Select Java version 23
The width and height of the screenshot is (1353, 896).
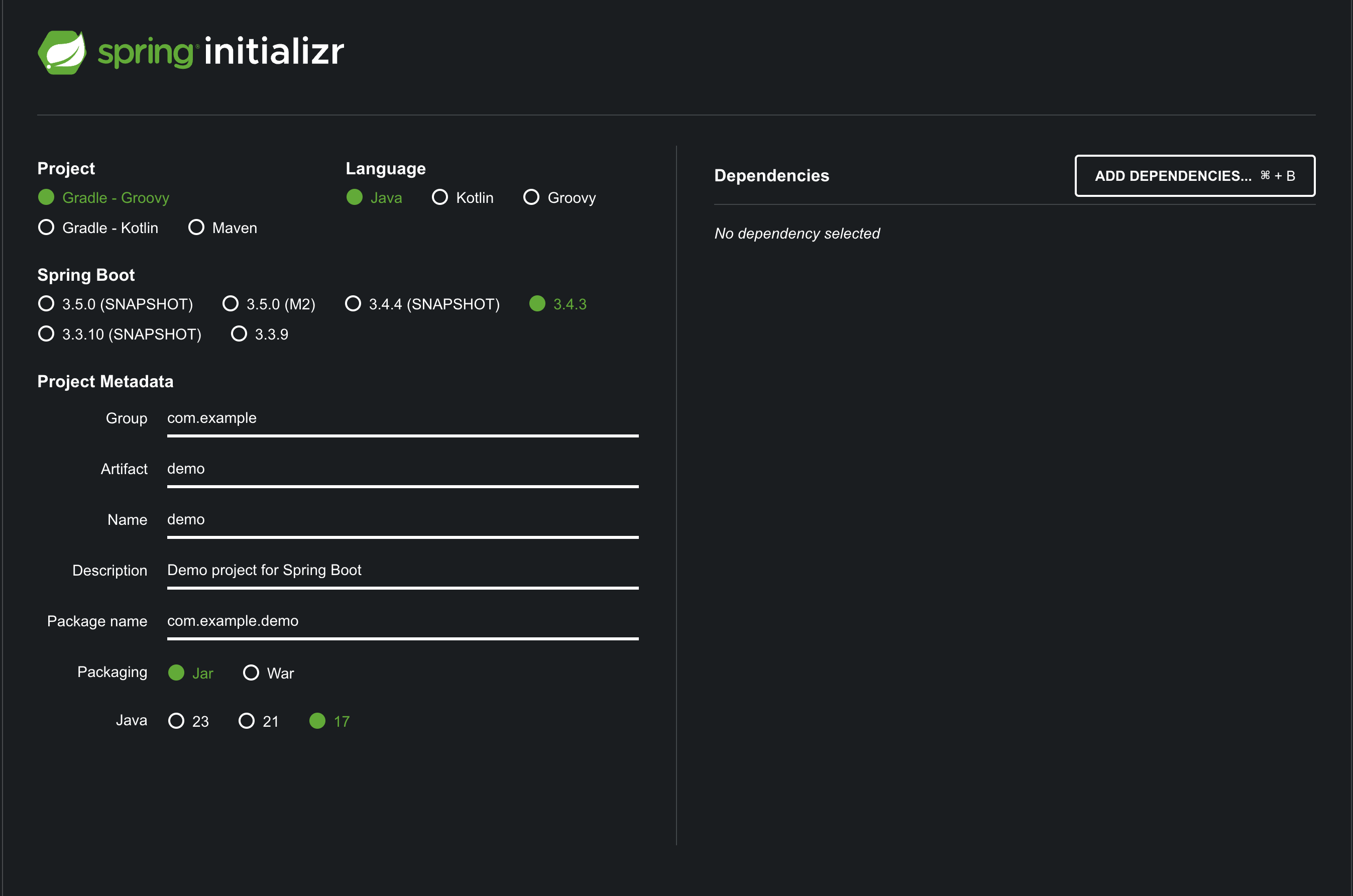tap(177, 721)
